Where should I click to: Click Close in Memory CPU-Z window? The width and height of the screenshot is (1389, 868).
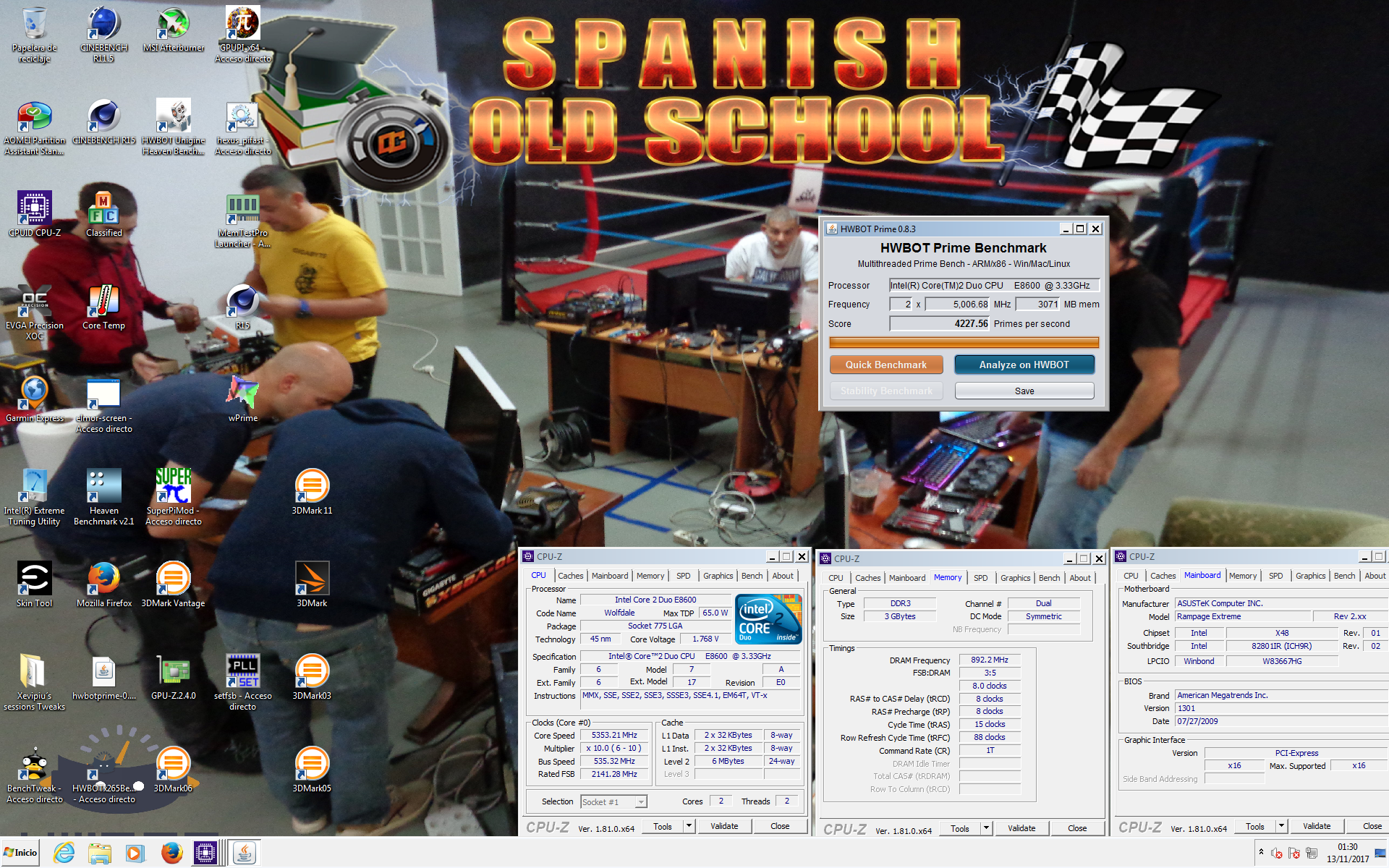coord(1076,828)
